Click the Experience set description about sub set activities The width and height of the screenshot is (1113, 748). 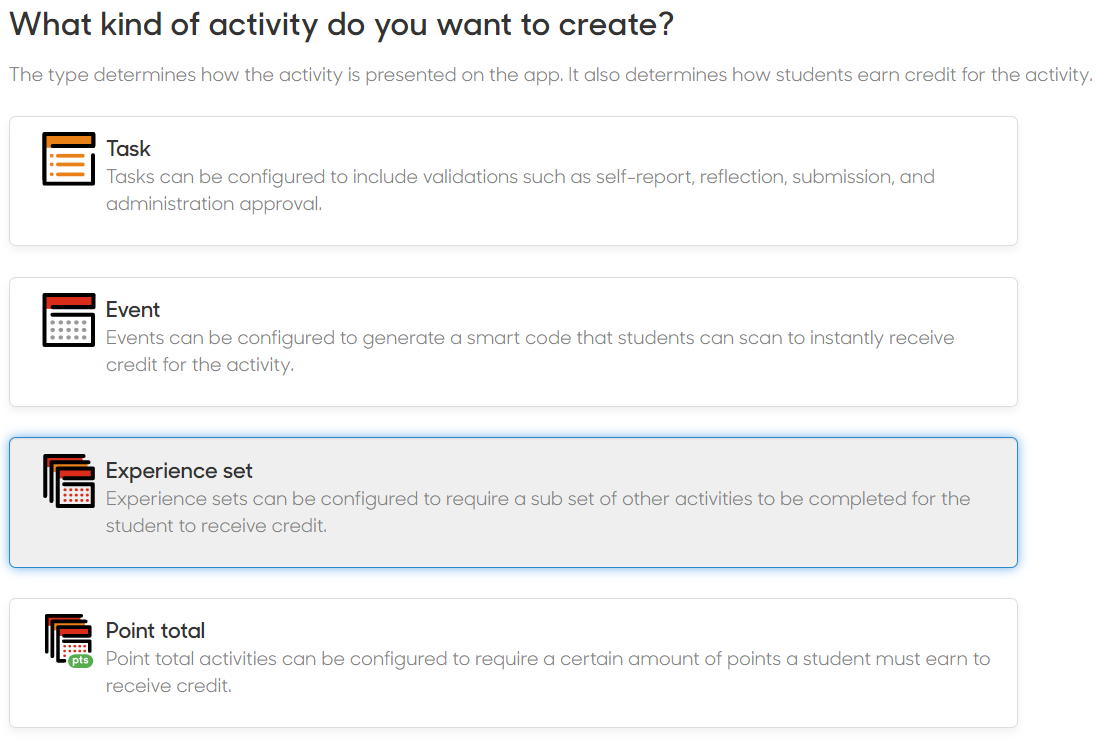point(537,512)
